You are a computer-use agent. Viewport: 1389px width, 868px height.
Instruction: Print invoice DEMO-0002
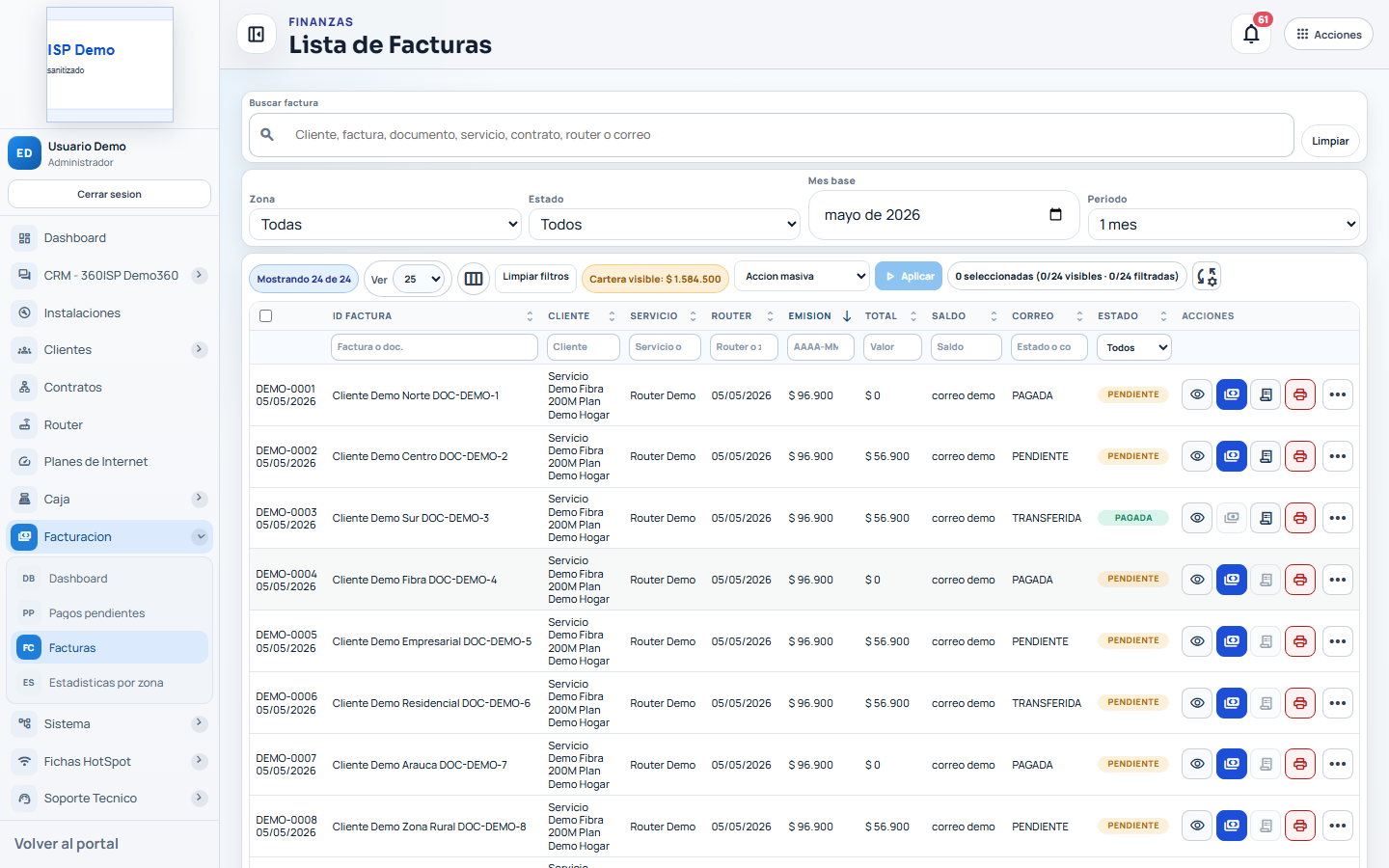coord(1300,456)
